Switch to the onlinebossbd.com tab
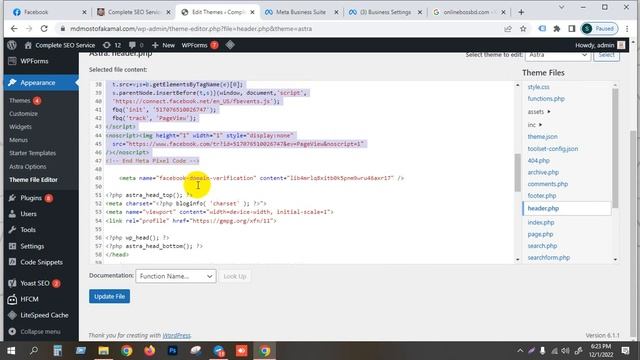Screen dimensions: 640x360 pyautogui.click(x=468, y=12)
